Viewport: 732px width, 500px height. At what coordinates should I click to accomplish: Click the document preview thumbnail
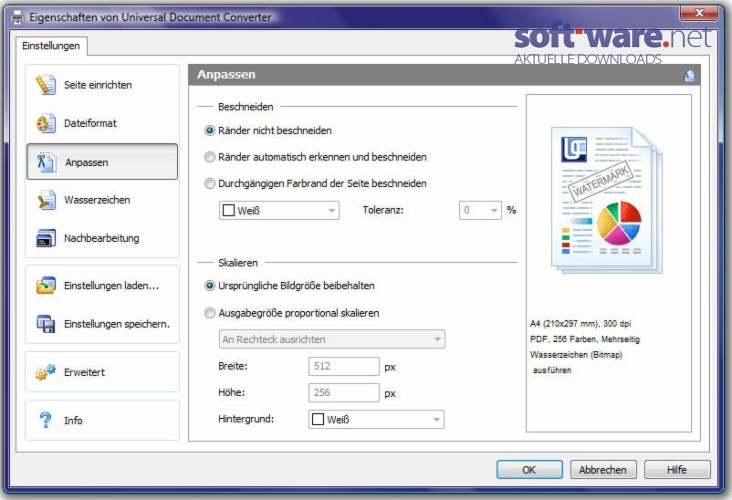(607, 200)
